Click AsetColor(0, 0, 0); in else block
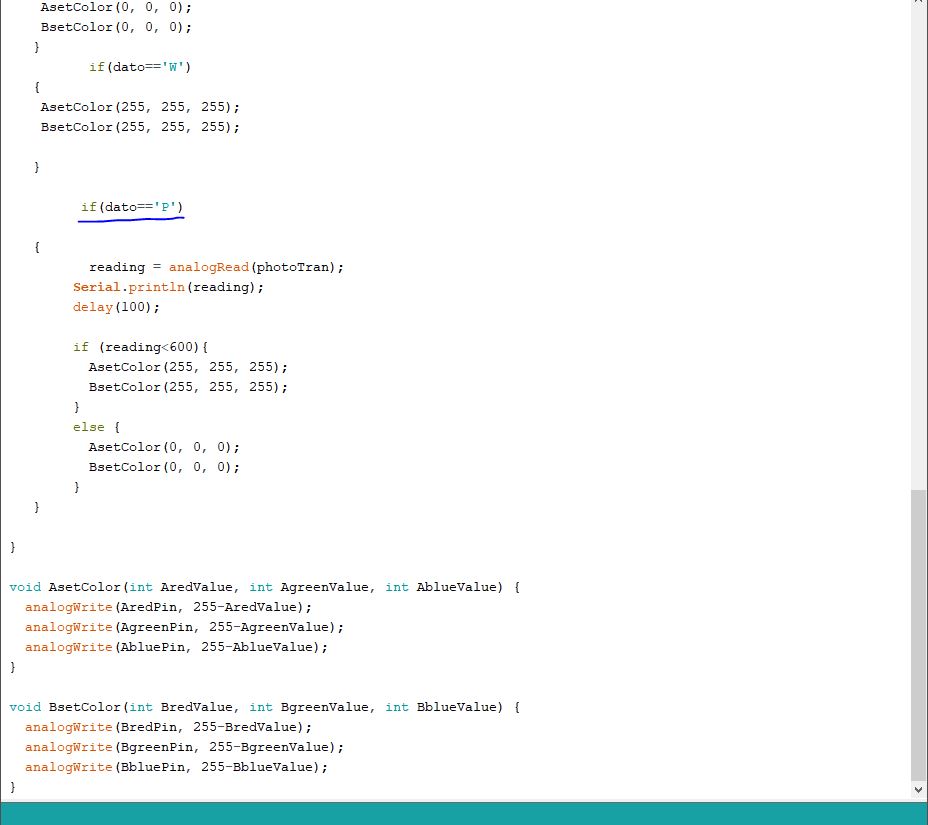928x825 pixels. tap(165, 447)
